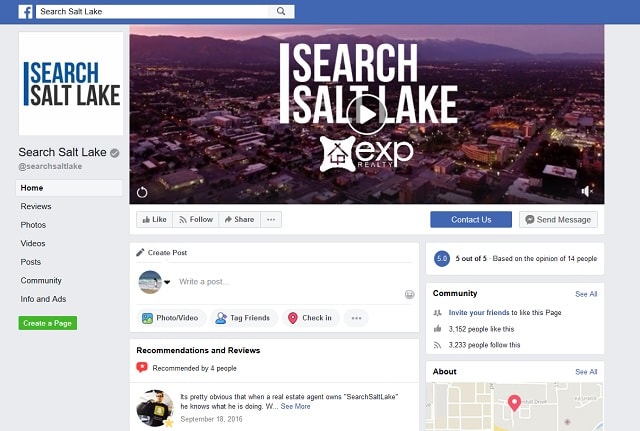This screenshot has width=640, height=431.
Task: Go to the Videos sidebar item
Action: 33,243
